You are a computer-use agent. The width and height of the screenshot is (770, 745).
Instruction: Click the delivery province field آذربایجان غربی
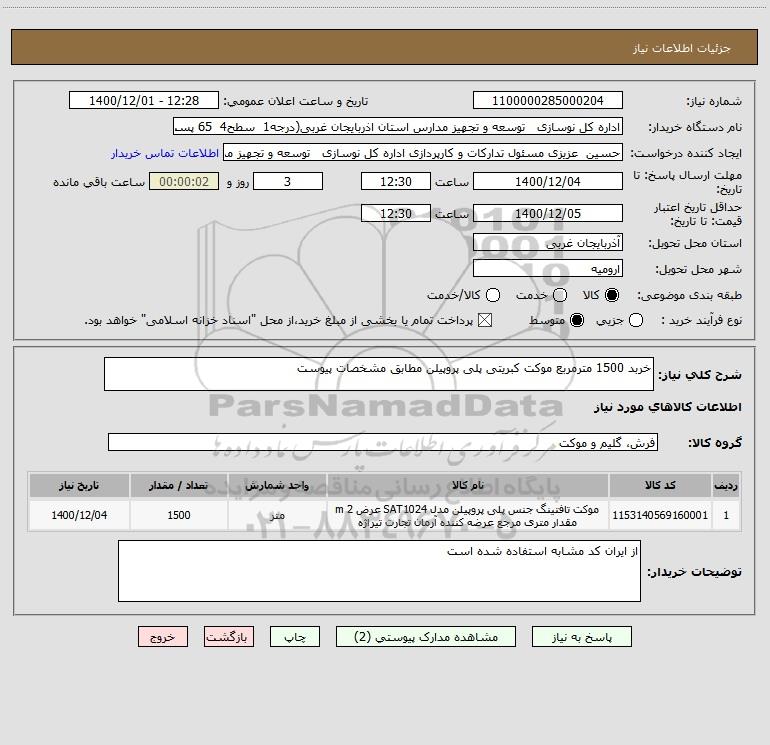pos(548,242)
